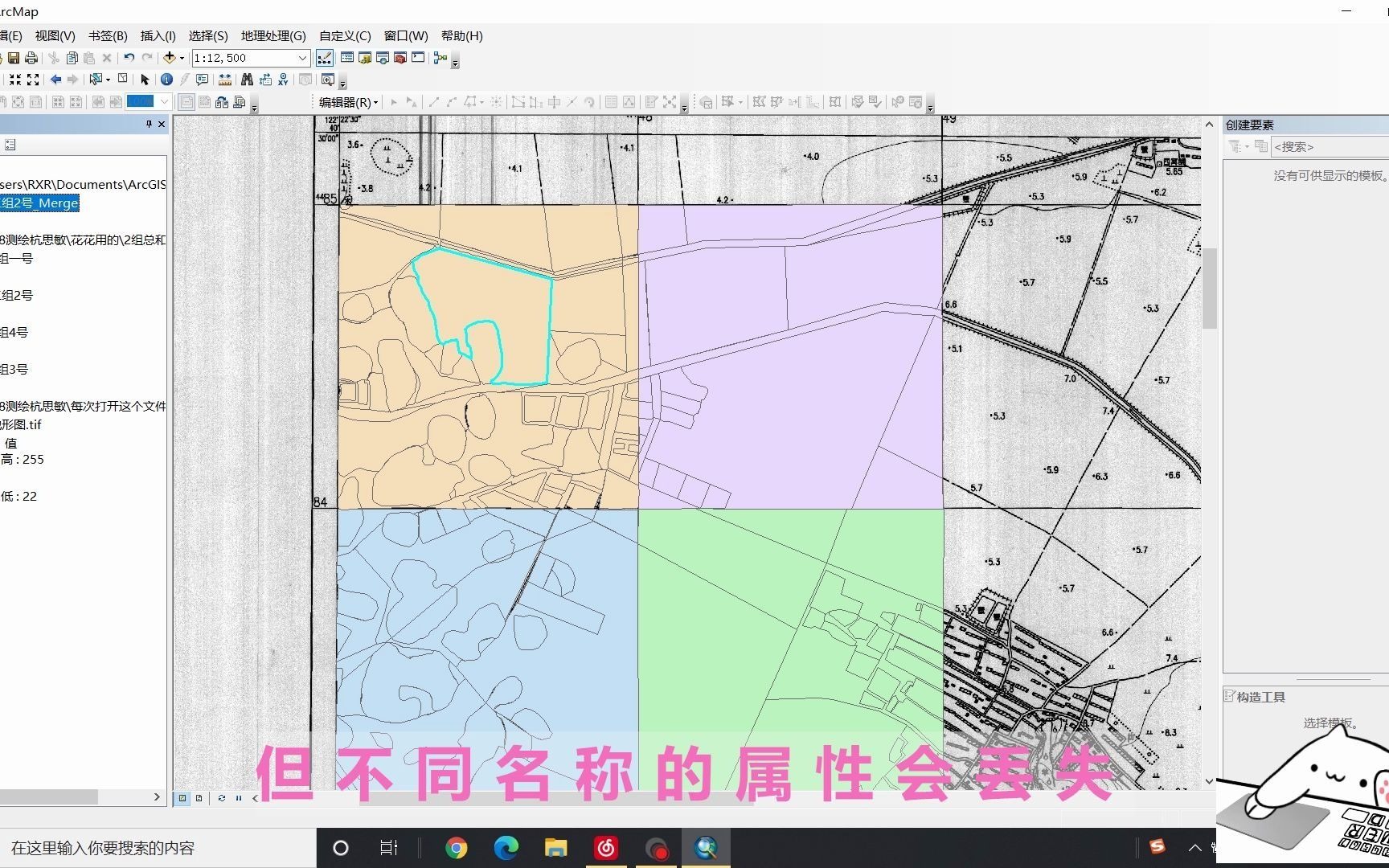Viewport: 1389px width, 868px height.
Task: Click the map scroll down arrow
Action: [1209, 780]
